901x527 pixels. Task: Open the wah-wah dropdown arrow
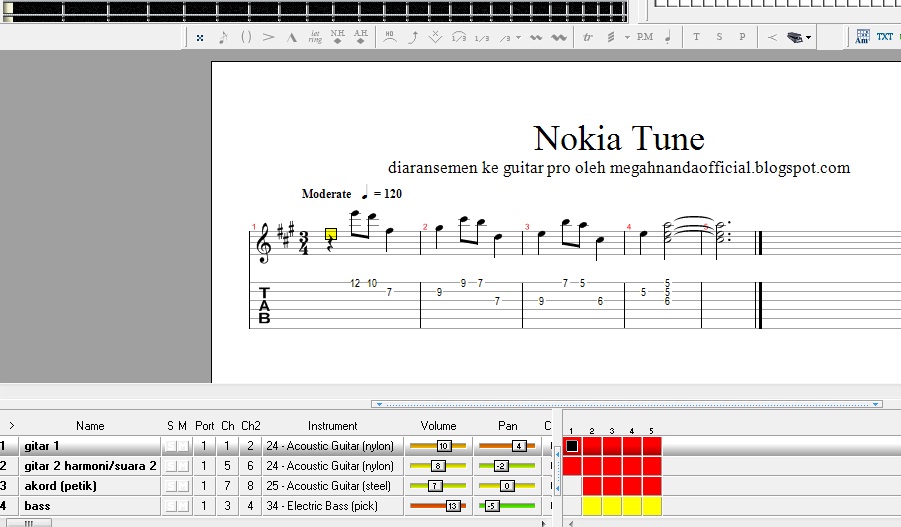(x=808, y=38)
